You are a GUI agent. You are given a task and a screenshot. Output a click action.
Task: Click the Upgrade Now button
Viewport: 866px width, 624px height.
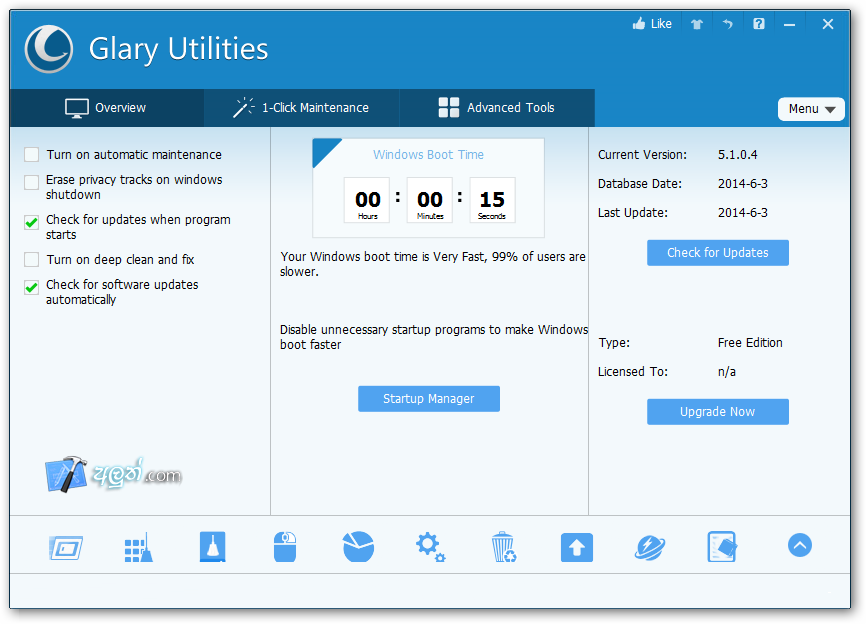[x=717, y=412]
